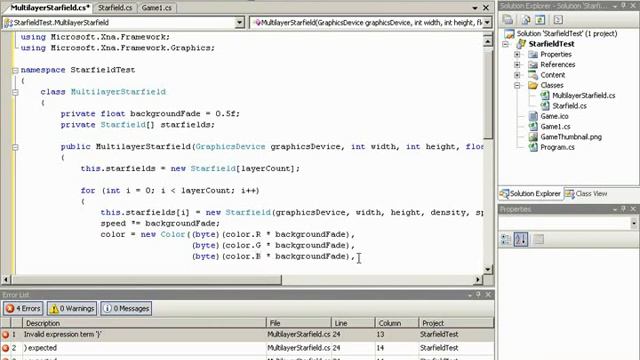Collapse the StarfieldTest project node

tap(506, 44)
